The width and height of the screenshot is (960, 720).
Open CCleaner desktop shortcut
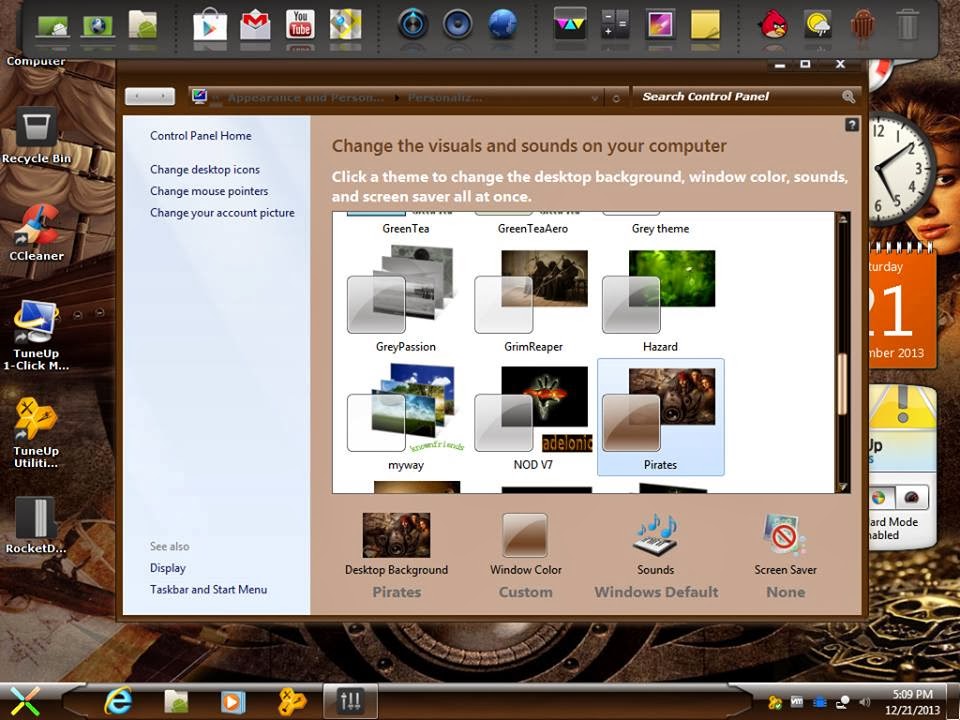pyautogui.click(x=36, y=233)
